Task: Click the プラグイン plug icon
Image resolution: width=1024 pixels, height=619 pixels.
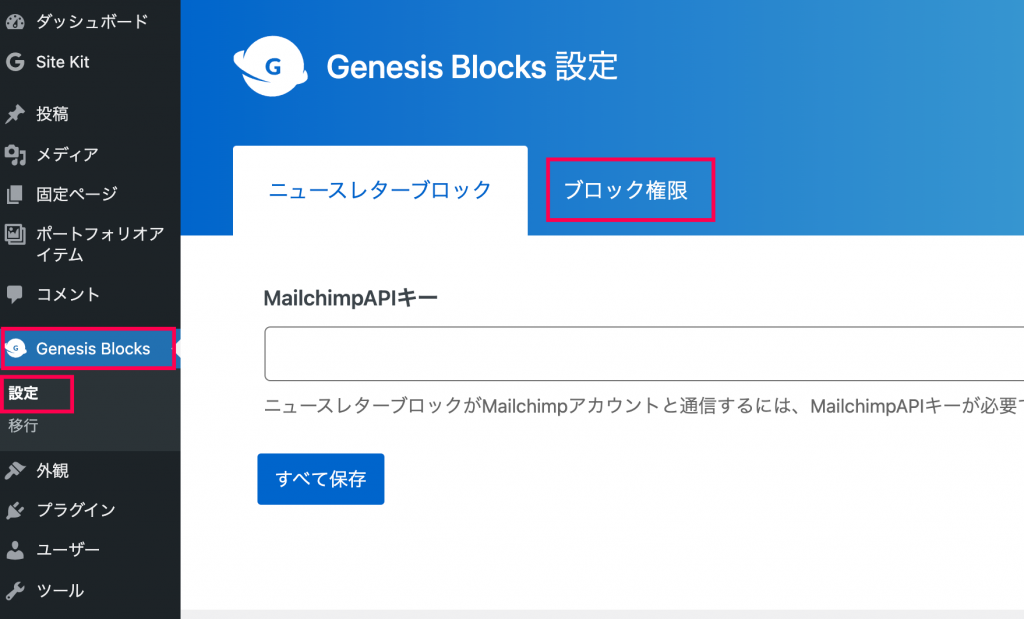Action: [15, 510]
